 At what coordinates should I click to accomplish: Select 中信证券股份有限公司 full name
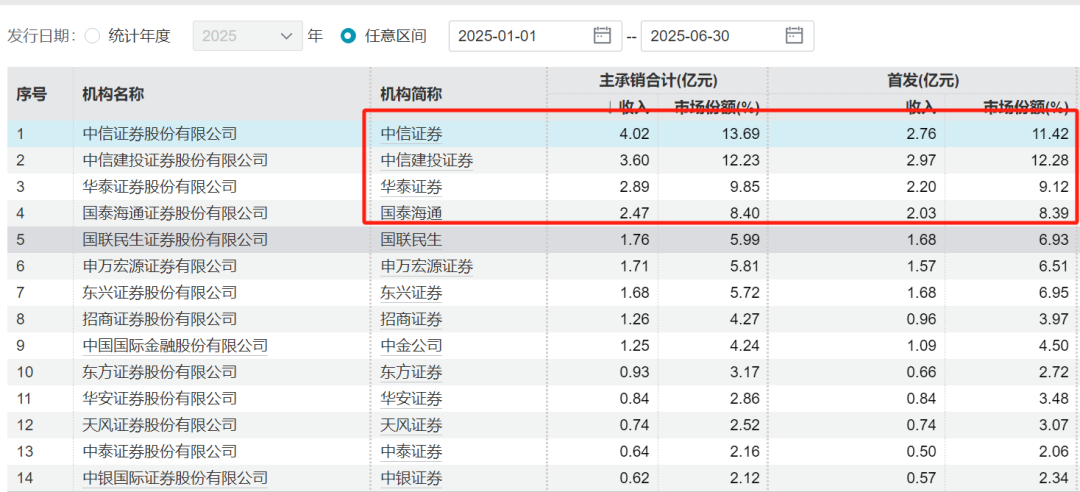159,134
